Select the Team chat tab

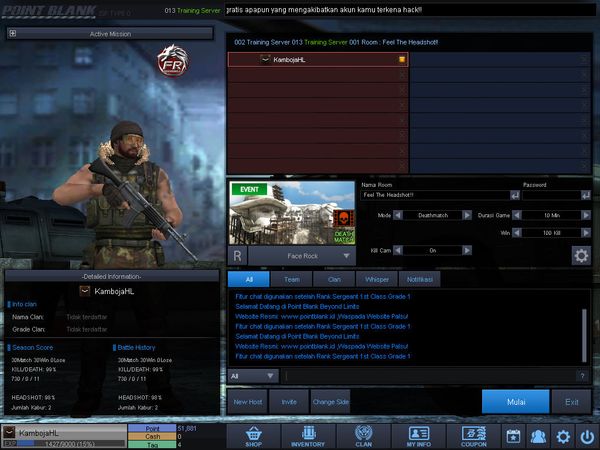[x=292, y=279]
